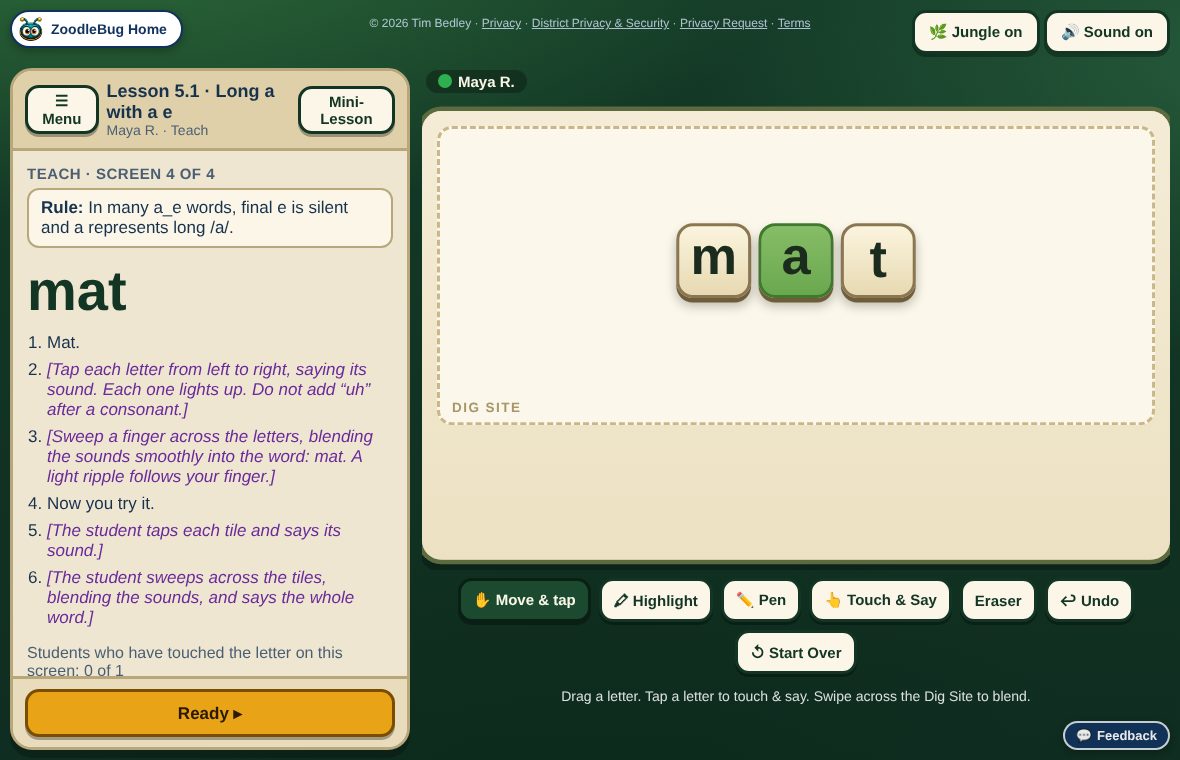This screenshot has height=760, width=1180.
Task: Click the Maya R. student badge
Action: (476, 81)
